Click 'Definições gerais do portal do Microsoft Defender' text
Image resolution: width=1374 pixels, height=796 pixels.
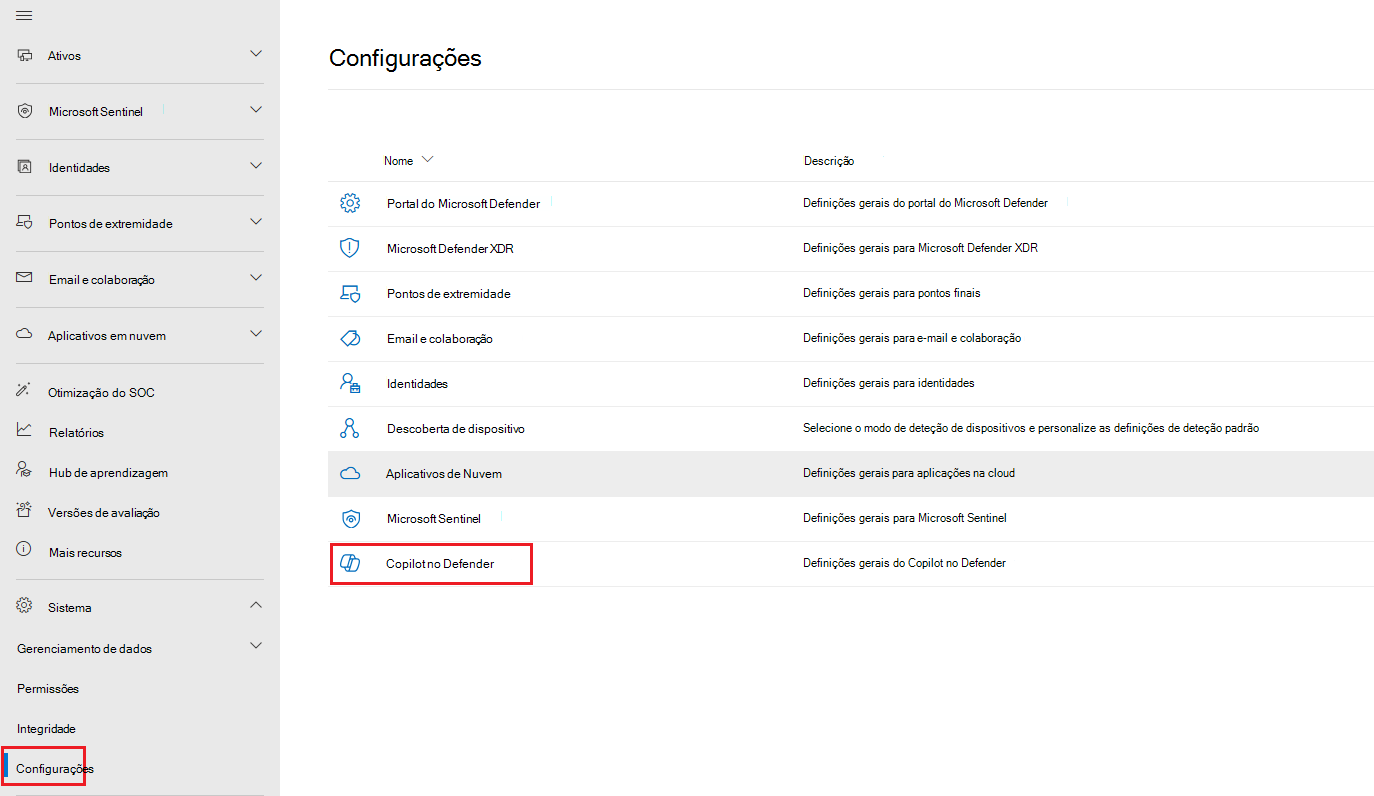point(925,203)
